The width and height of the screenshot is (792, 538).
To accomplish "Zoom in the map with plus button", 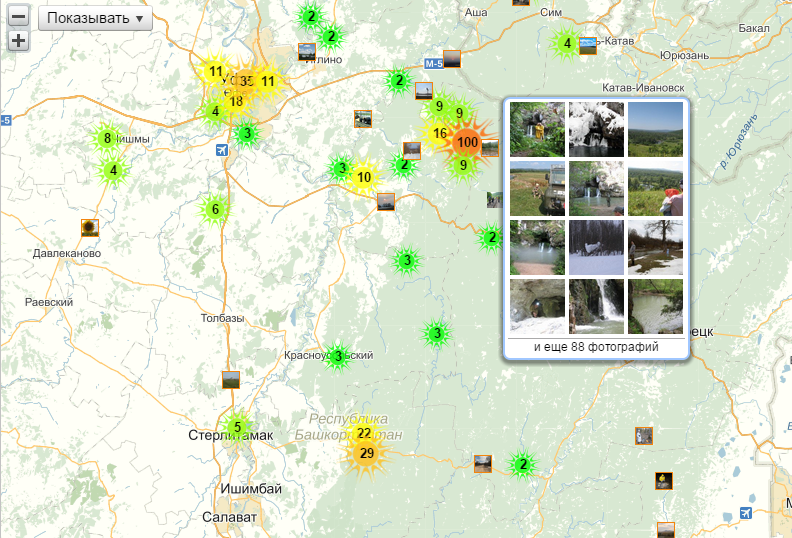I will click(18, 41).
